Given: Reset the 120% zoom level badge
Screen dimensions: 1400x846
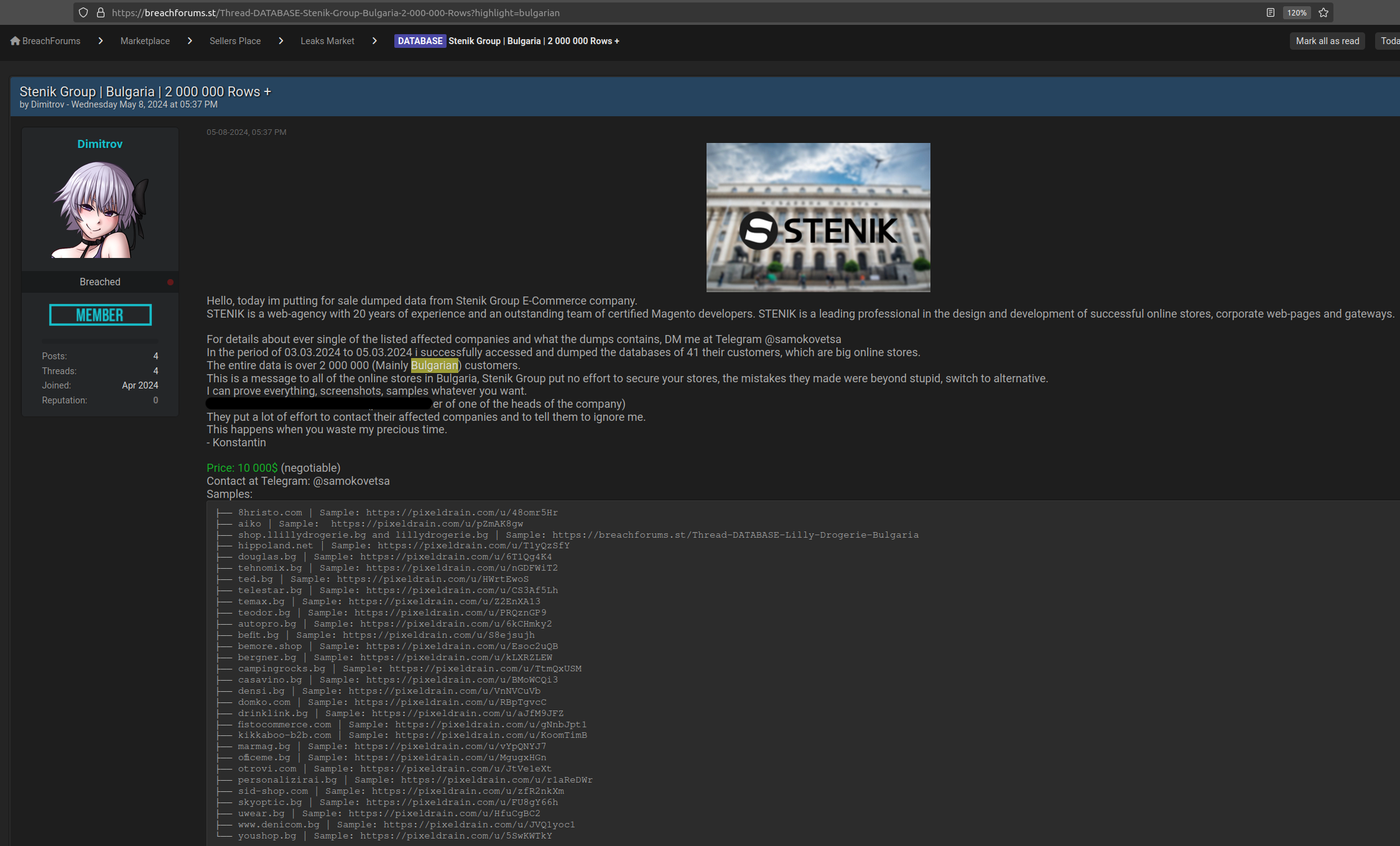Looking at the screenshot, I should pyautogui.click(x=1297, y=12).
